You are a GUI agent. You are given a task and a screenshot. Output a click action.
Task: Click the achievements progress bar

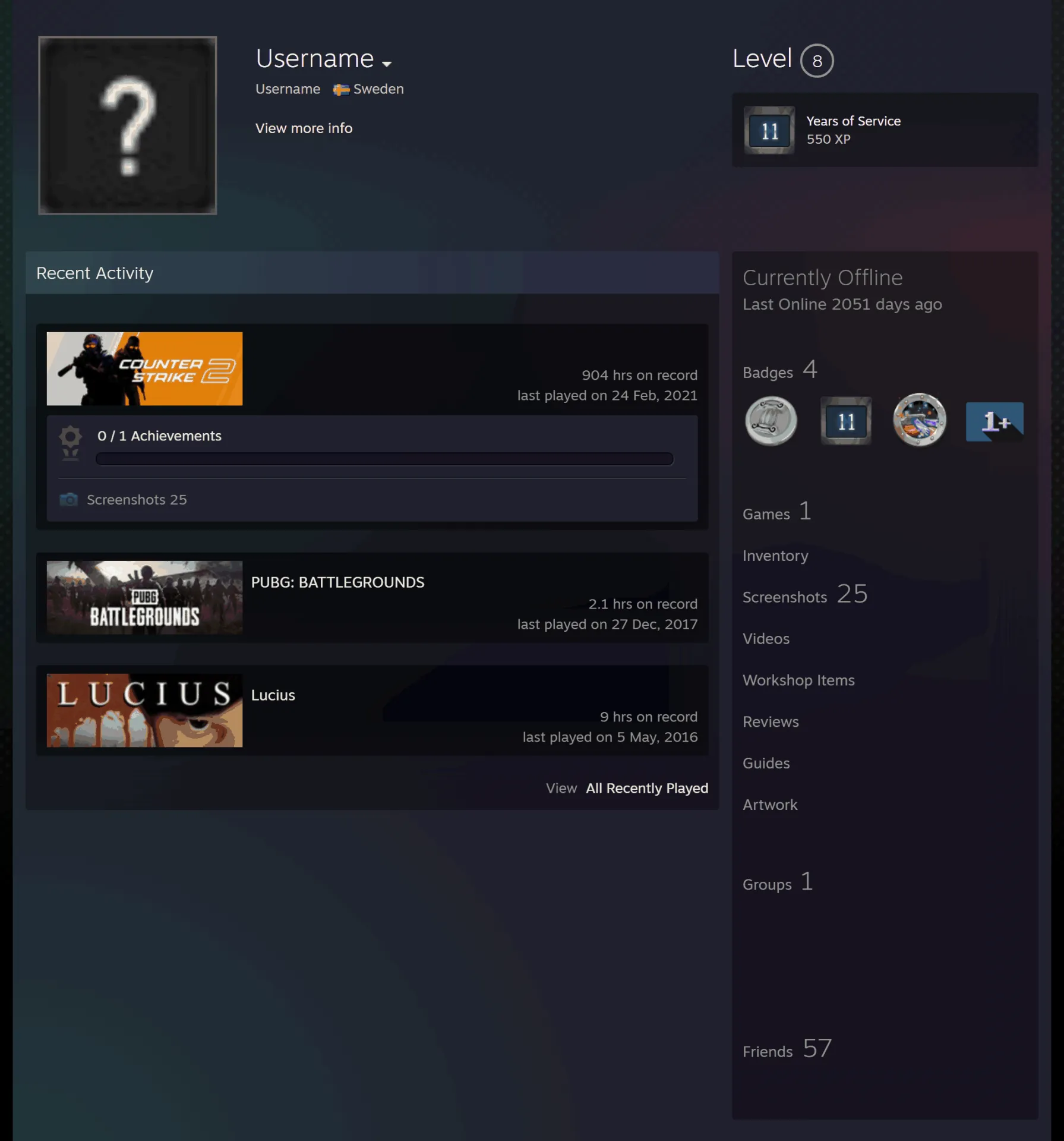coord(384,459)
